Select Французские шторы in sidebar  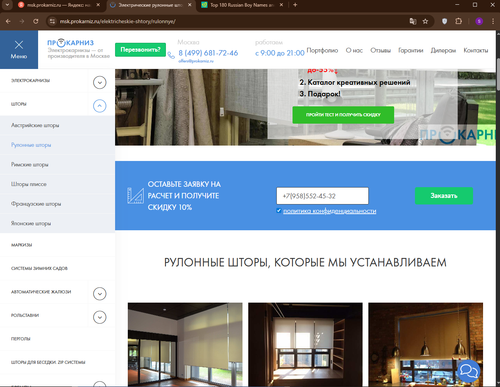pyautogui.click(x=36, y=204)
